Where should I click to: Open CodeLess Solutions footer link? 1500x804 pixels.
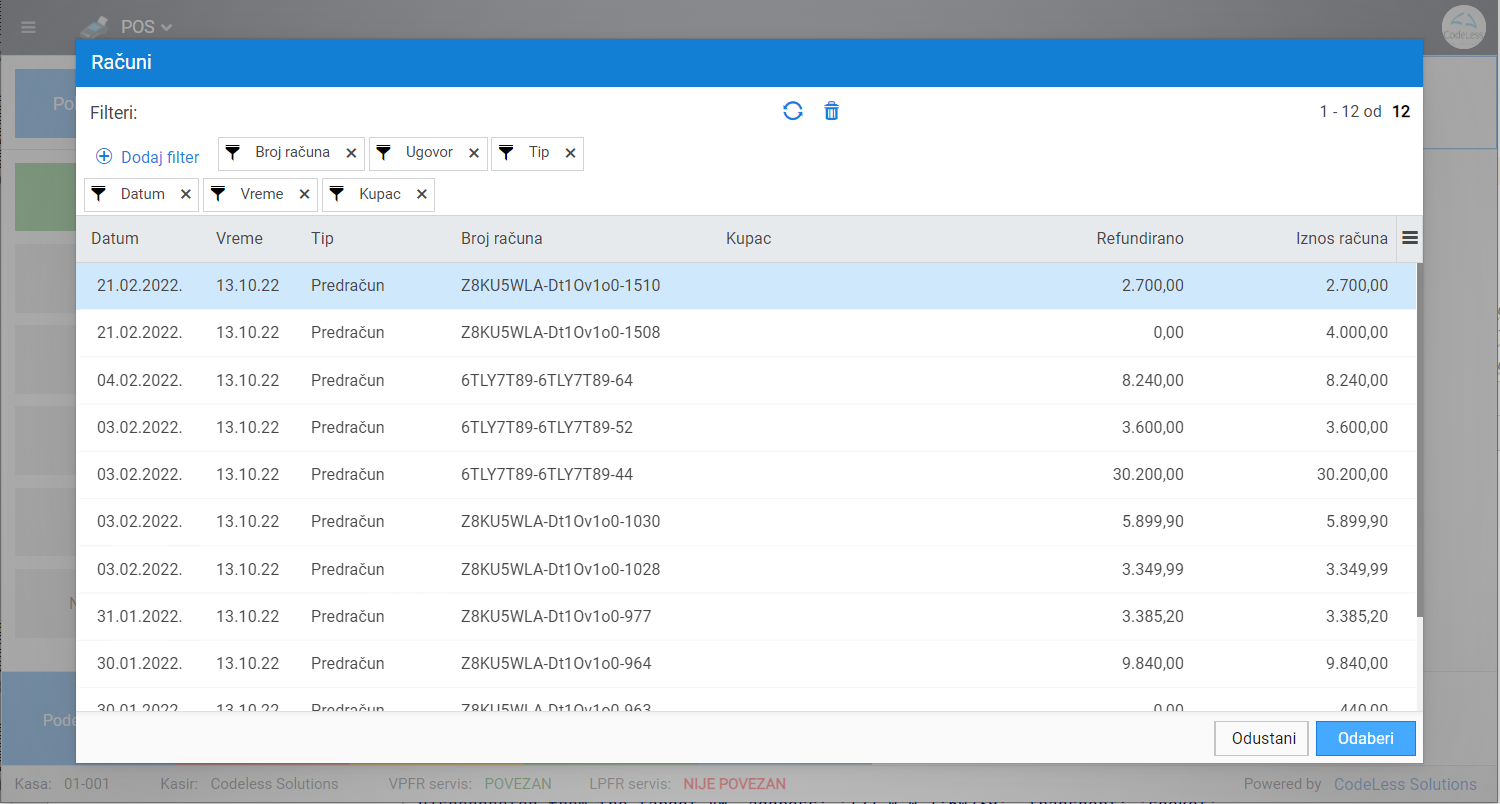[1405, 784]
